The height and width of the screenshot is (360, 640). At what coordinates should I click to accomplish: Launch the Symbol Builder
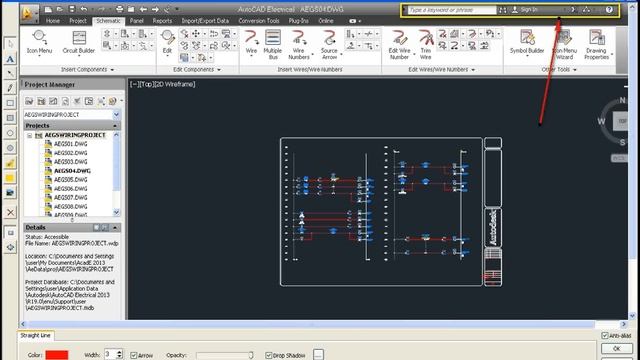click(527, 42)
